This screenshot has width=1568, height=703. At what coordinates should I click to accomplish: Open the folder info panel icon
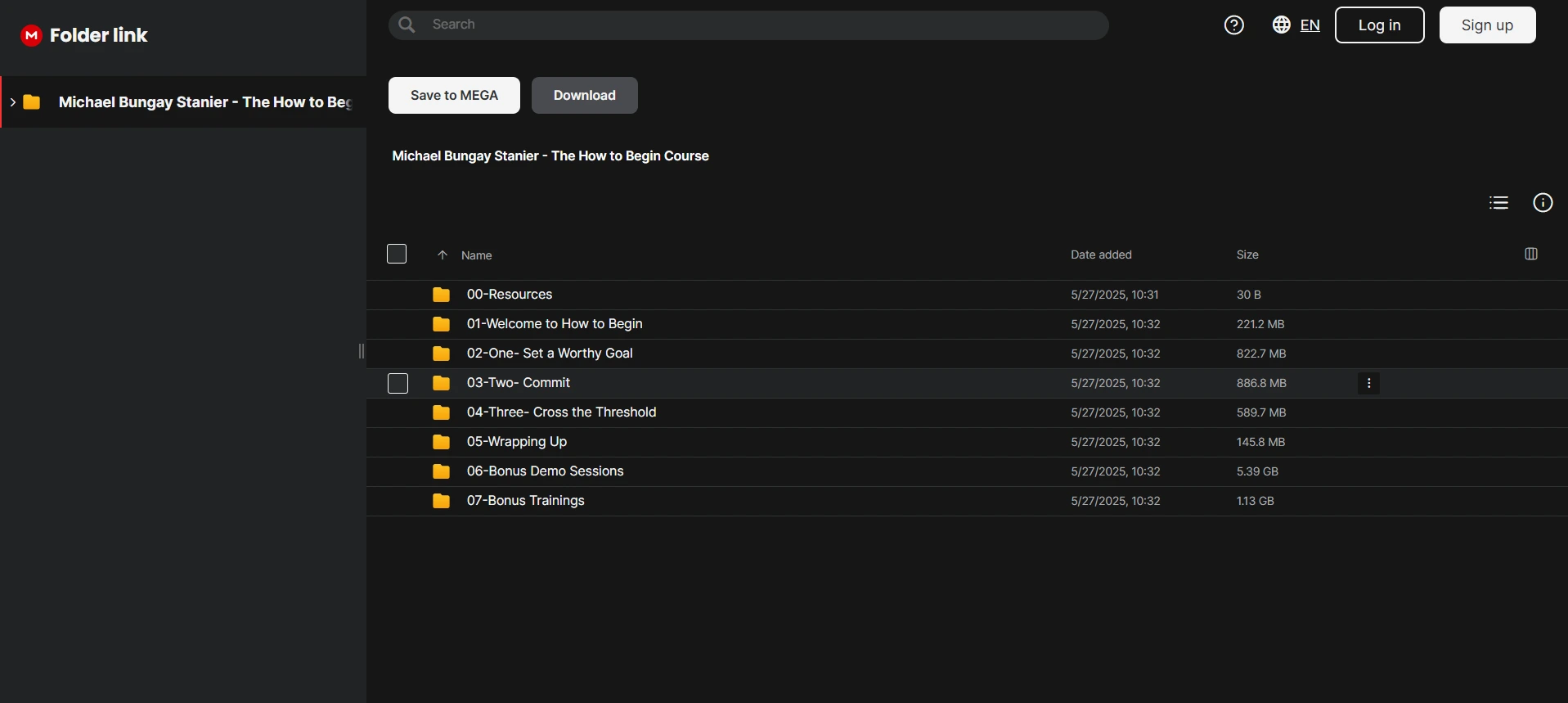pos(1543,203)
